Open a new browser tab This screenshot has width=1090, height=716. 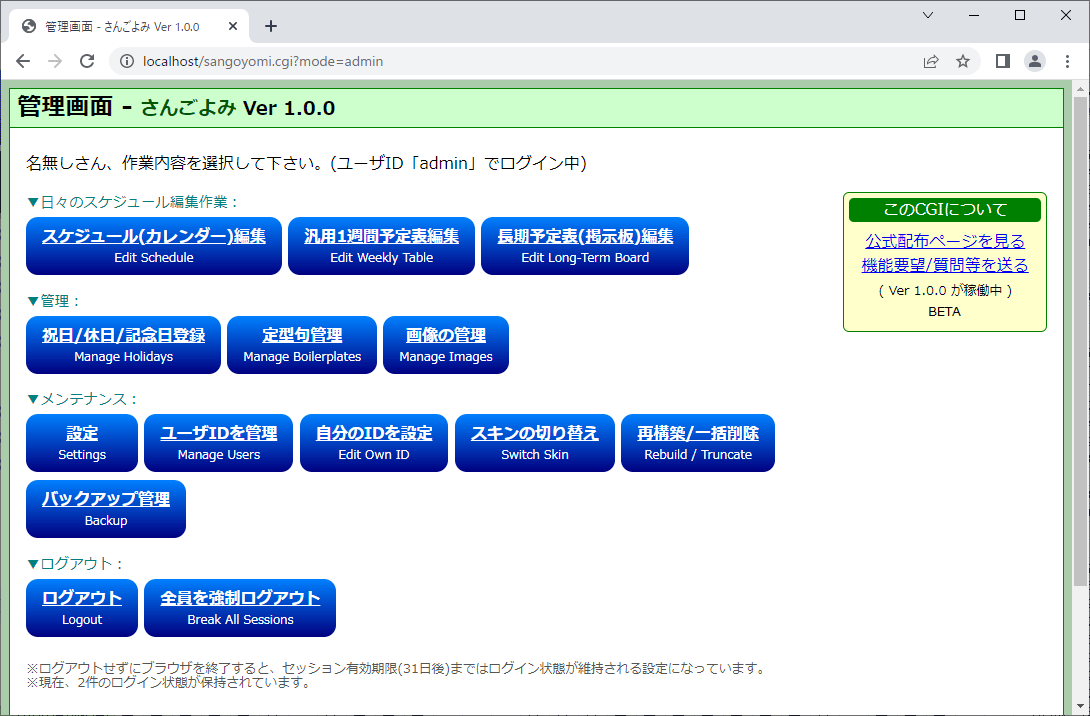(271, 26)
